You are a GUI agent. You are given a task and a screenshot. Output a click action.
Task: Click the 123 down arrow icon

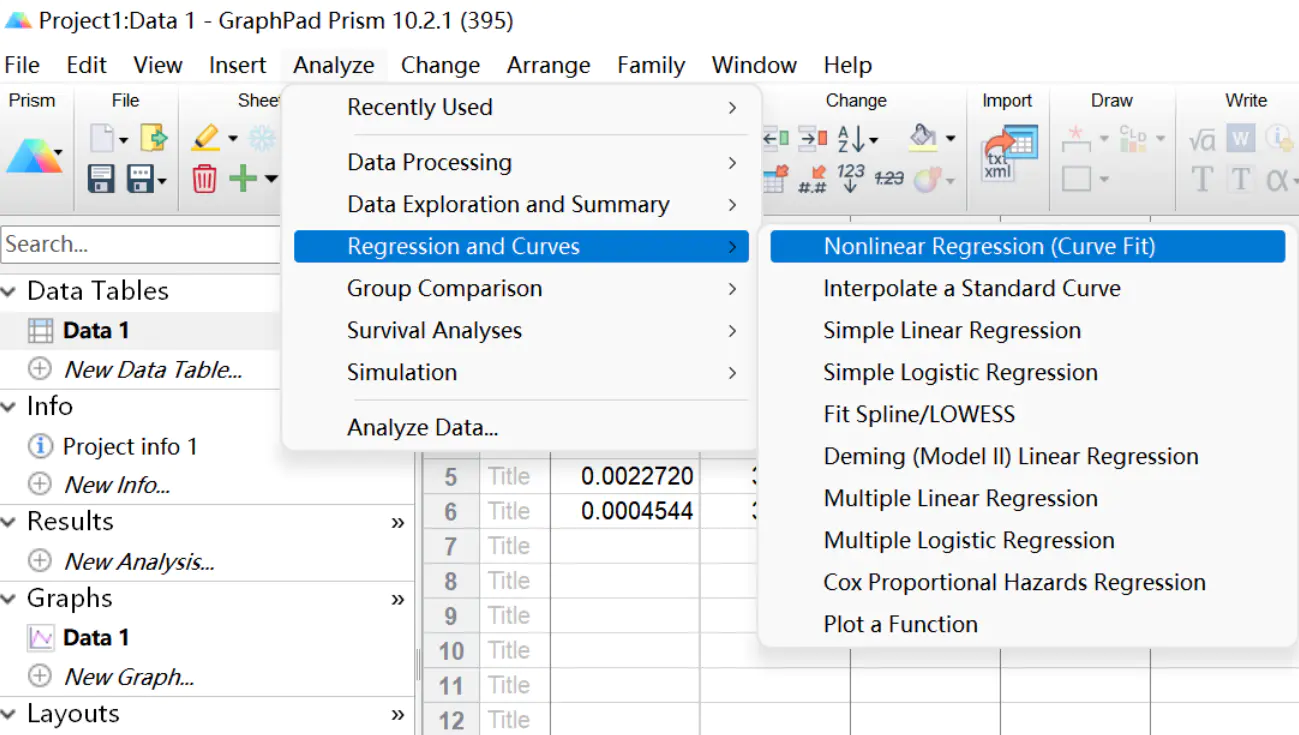(851, 178)
